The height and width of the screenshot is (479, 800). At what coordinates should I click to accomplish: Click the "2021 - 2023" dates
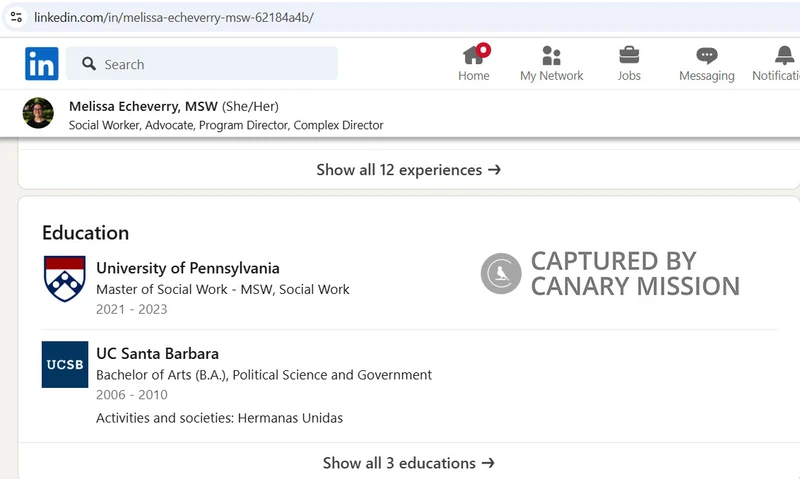pos(132,309)
